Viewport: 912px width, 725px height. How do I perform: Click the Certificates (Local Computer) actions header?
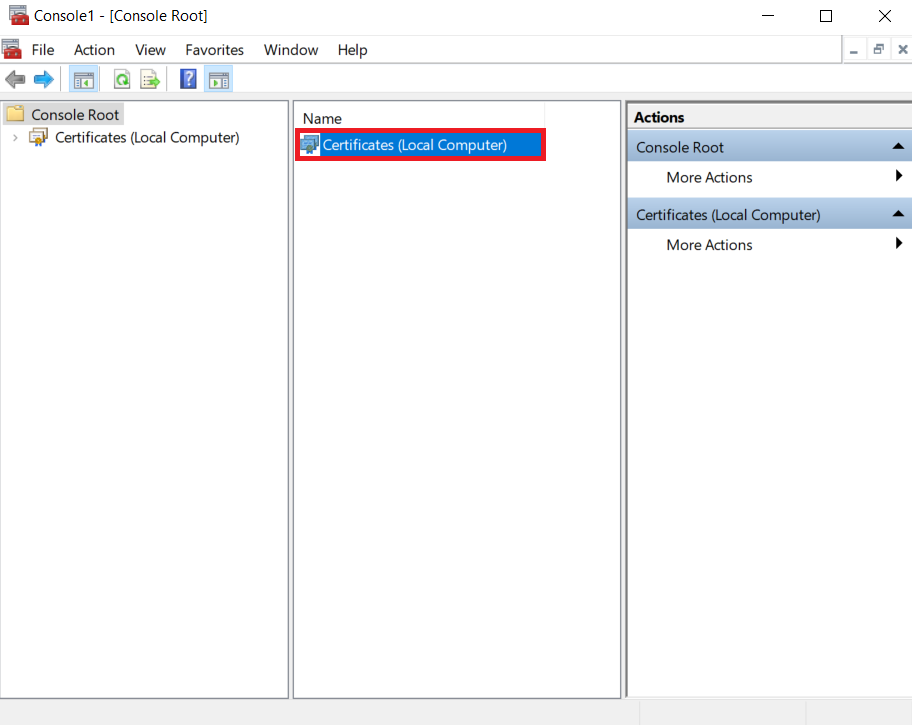click(769, 214)
